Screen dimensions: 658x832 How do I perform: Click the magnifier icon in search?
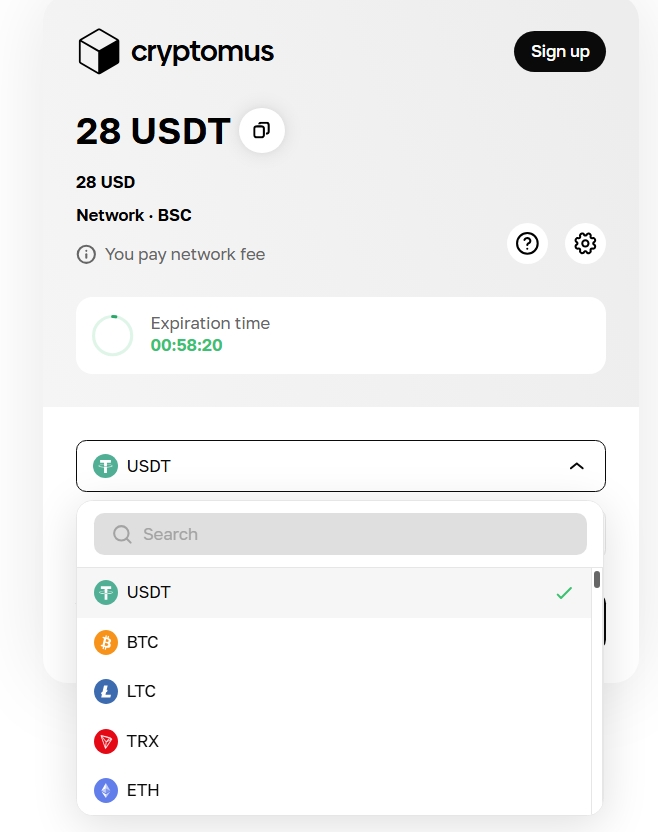point(122,534)
